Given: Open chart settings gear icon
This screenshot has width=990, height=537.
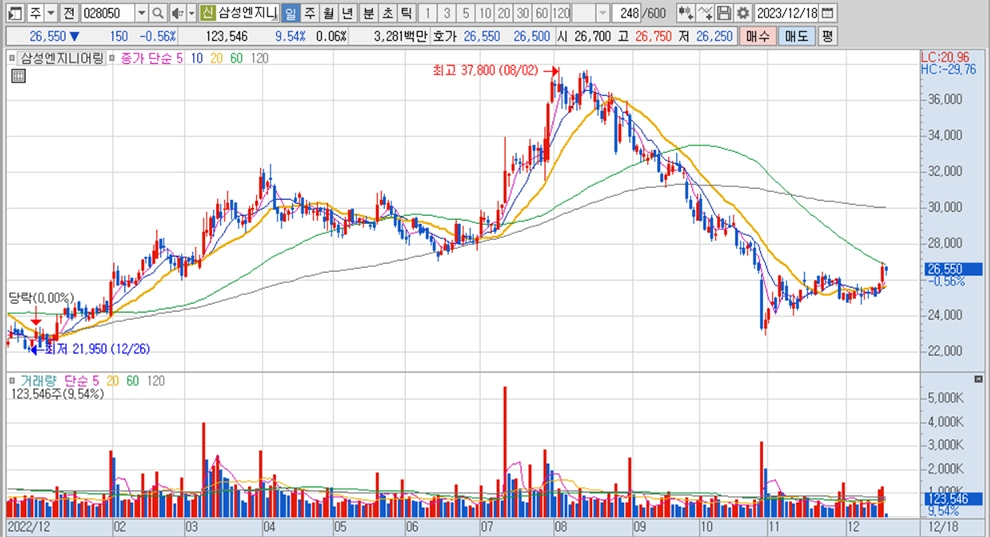Looking at the screenshot, I should tap(742, 13).
